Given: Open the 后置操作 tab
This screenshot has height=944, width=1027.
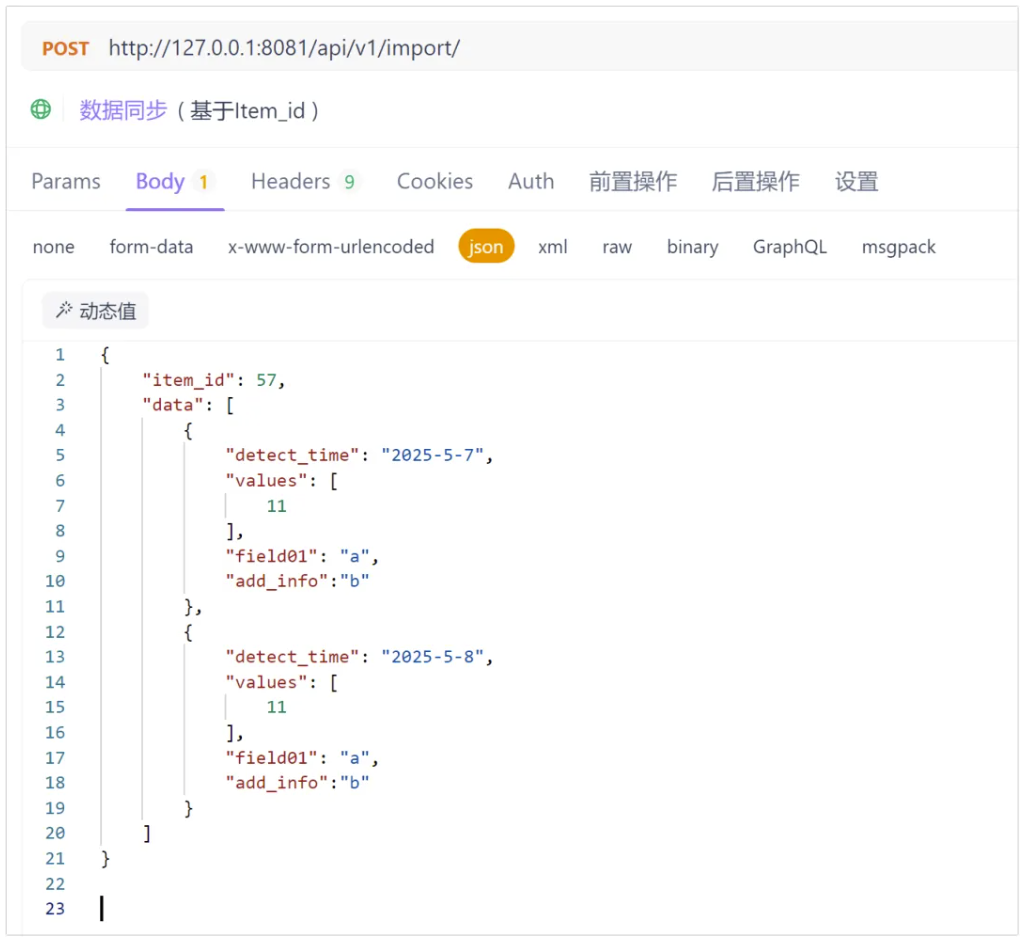Looking at the screenshot, I should (755, 181).
